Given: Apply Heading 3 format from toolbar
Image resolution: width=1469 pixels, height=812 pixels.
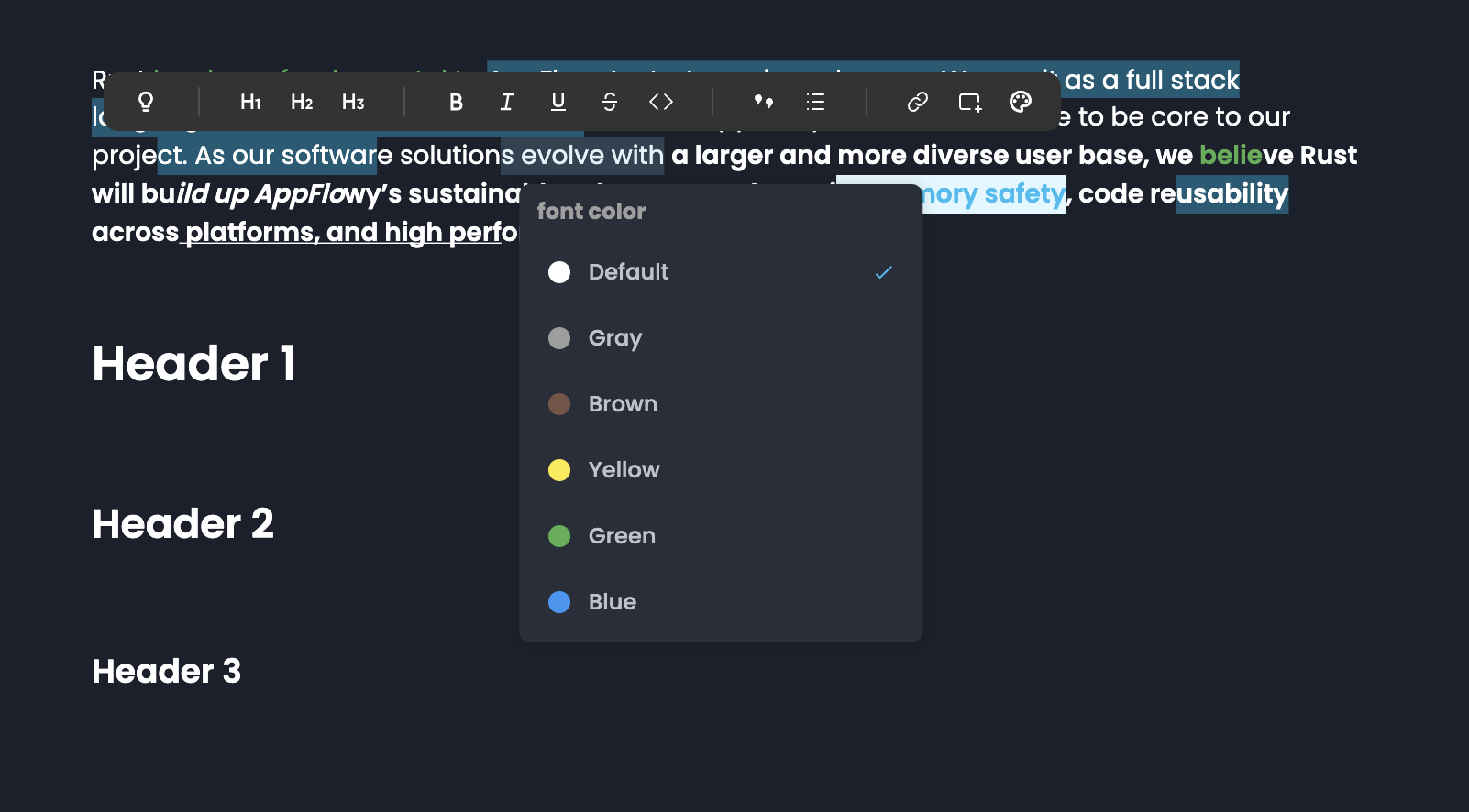Looking at the screenshot, I should pyautogui.click(x=353, y=102).
